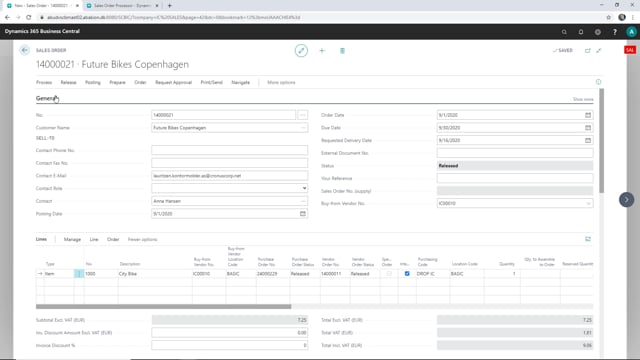Open the Order menu in Lines

pos(113,239)
